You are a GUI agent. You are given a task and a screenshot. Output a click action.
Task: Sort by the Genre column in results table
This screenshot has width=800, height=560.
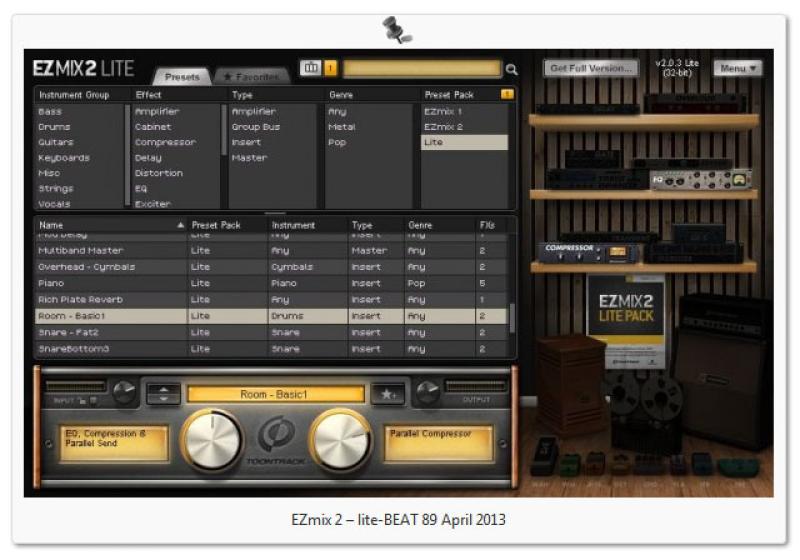420,225
